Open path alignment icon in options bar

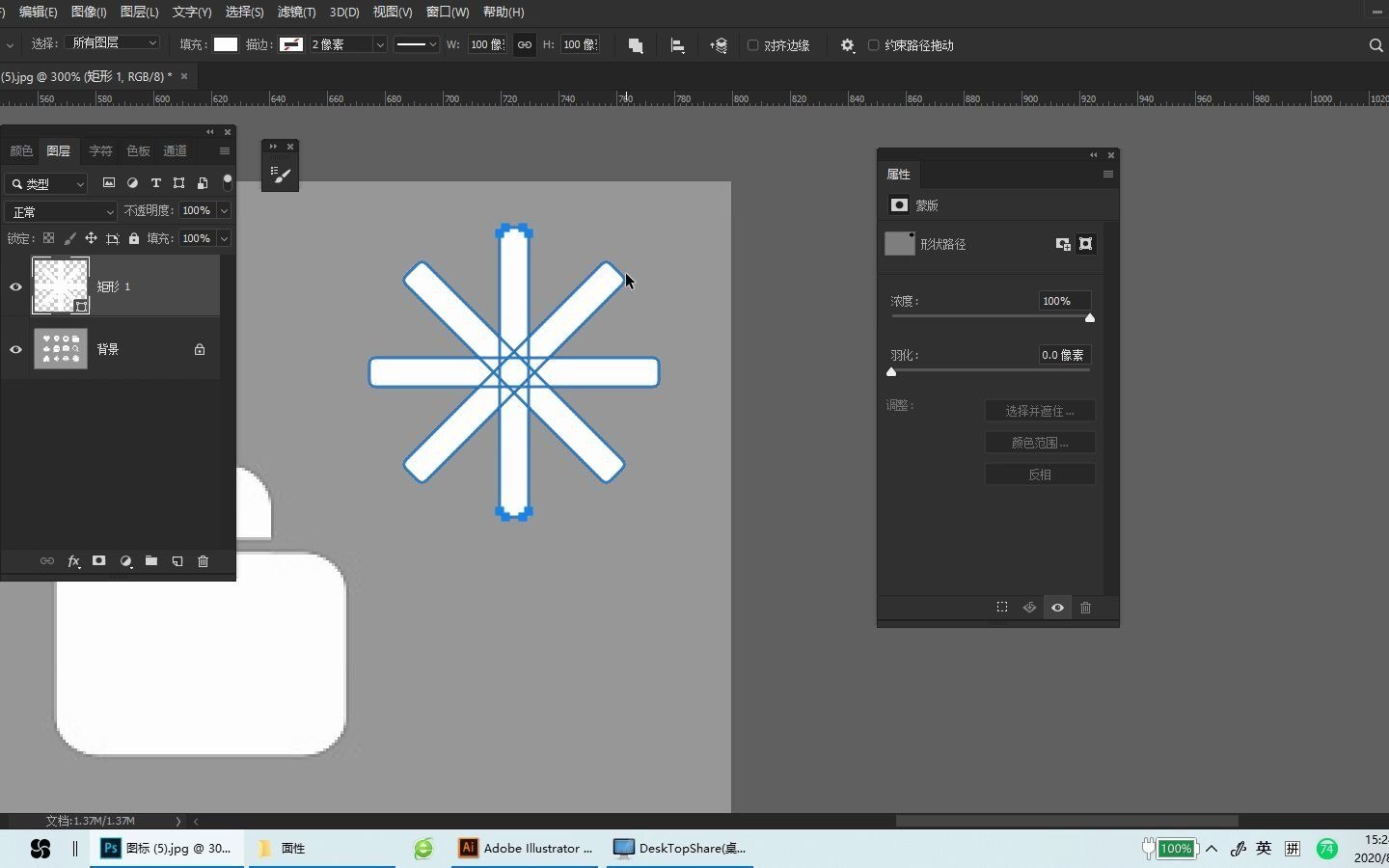[677, 45]
